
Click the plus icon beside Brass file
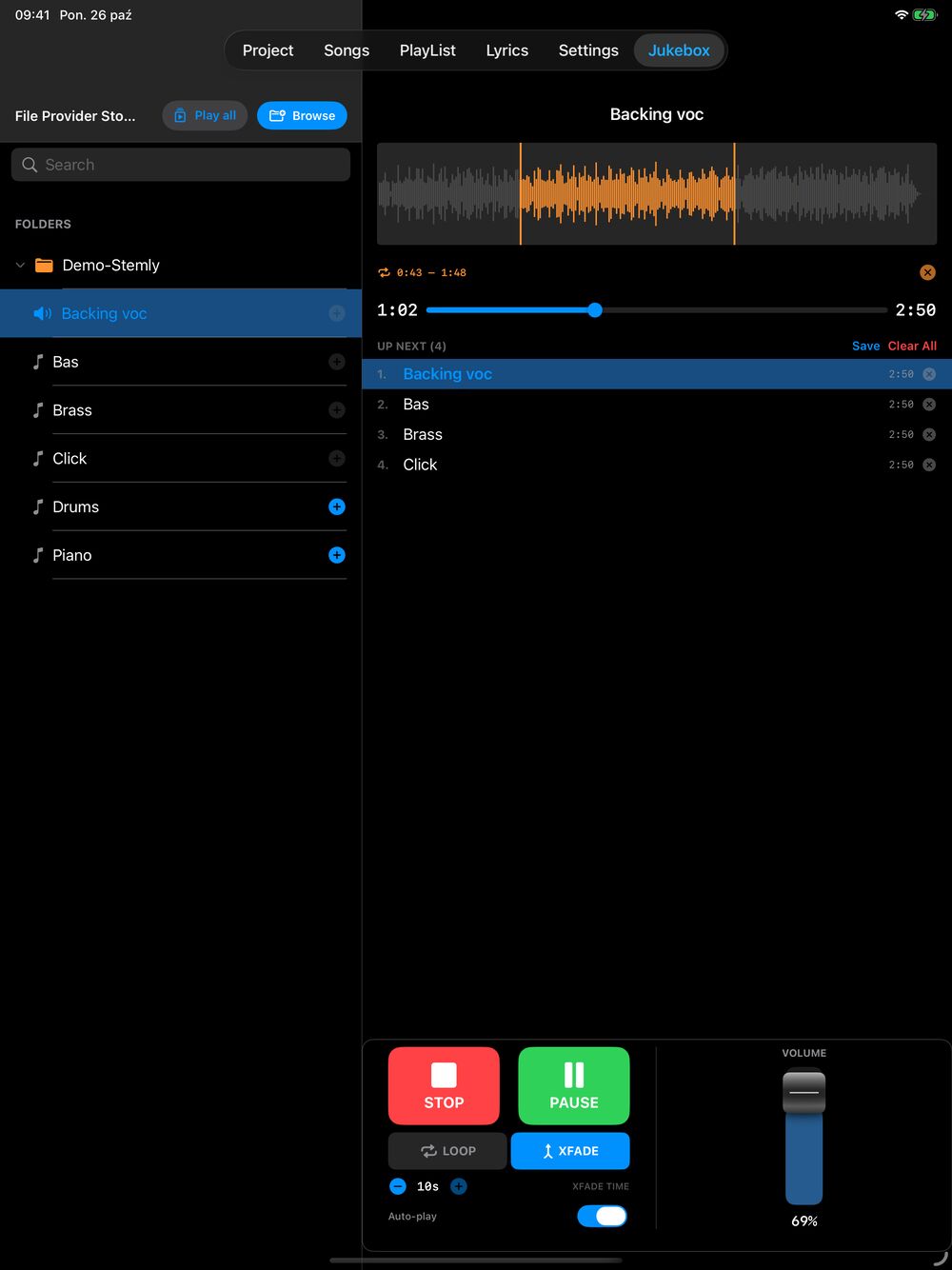337,410
